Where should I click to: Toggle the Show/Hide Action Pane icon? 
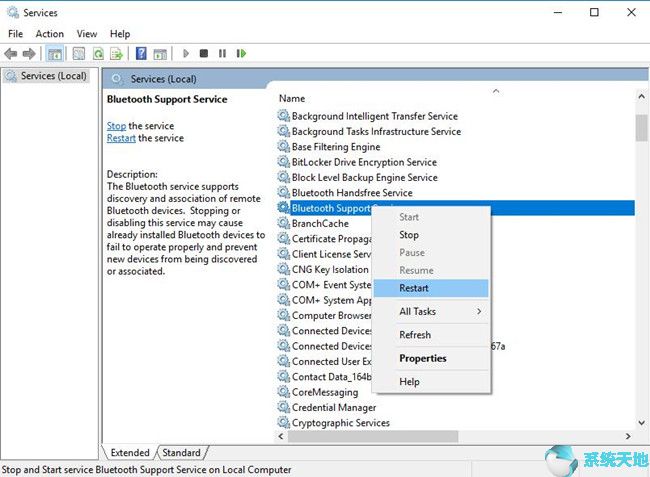(x=160, y=53)
